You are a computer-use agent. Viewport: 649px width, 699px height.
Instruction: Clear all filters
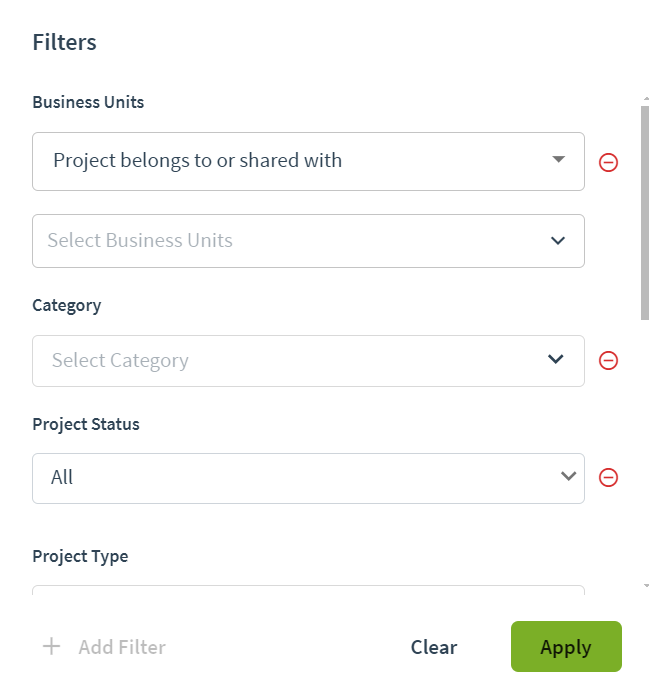[434, 647]
